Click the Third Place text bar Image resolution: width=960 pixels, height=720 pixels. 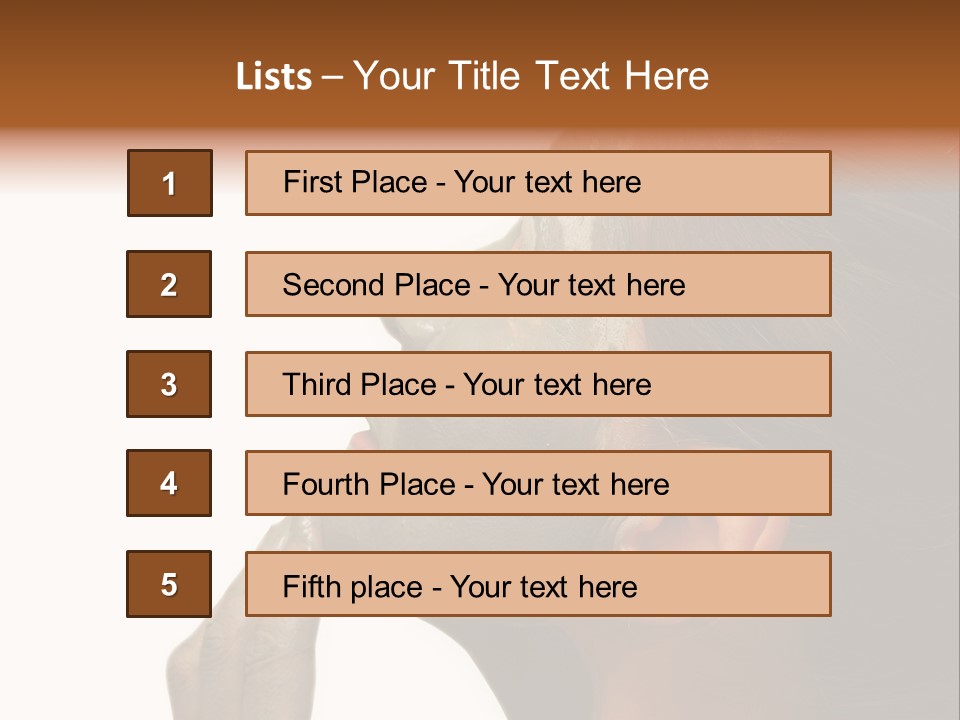pyautogui.click(x=538, y=384)
